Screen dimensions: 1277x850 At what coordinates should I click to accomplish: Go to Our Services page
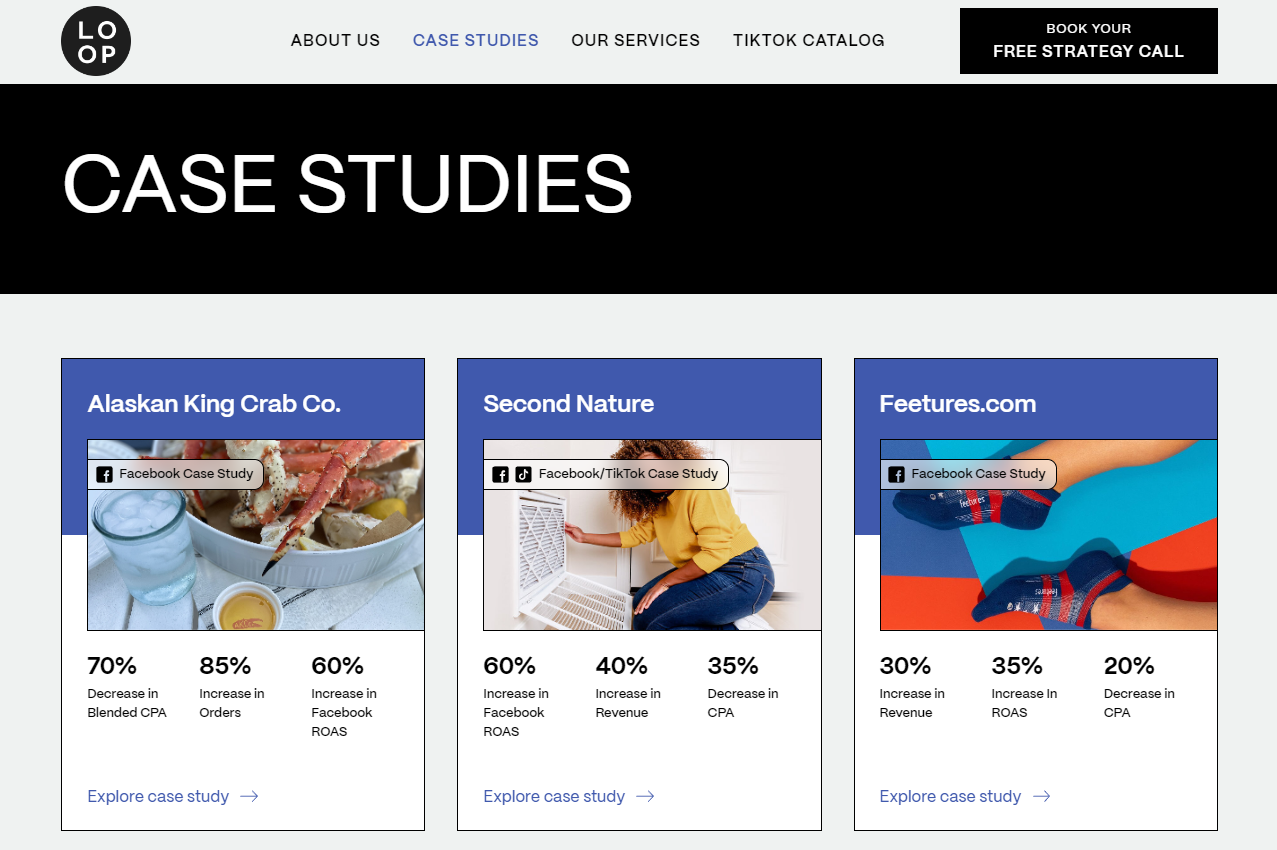(x=635, y=41)
